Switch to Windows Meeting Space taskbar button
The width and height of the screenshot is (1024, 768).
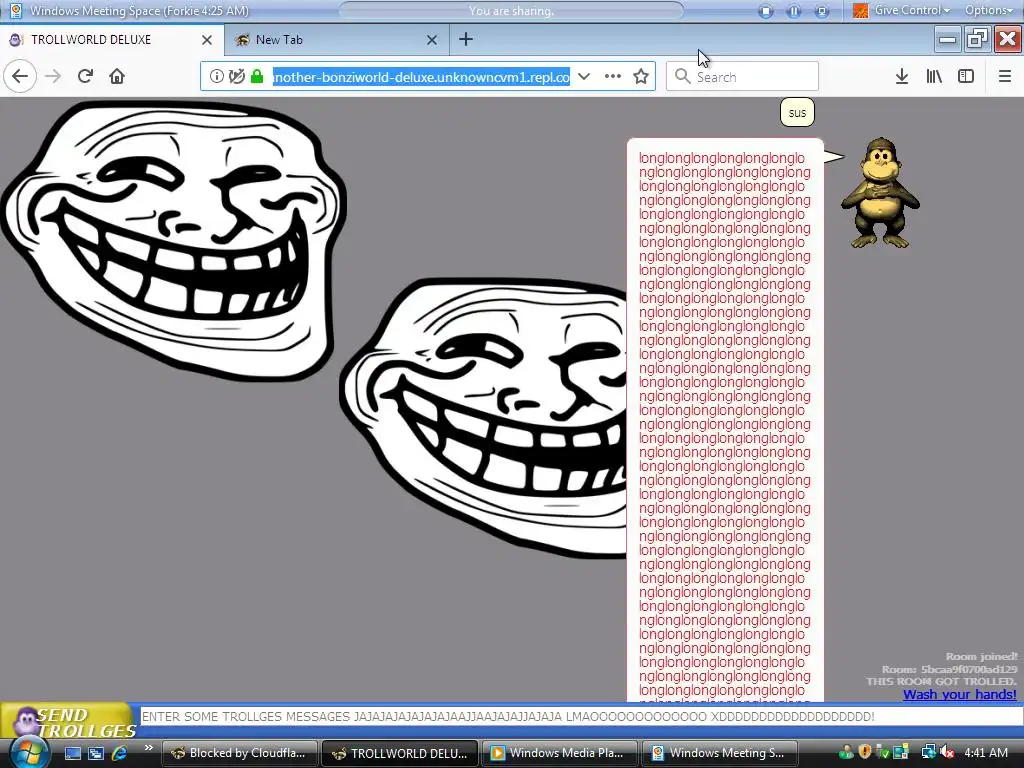[720, 753]
